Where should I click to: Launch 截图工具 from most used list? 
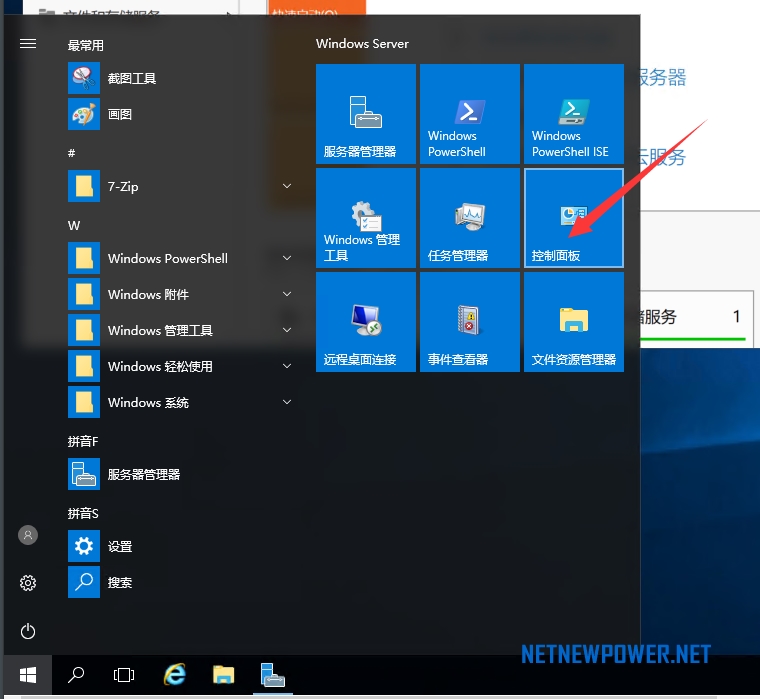pyautogui.click(x=182, y=78)
